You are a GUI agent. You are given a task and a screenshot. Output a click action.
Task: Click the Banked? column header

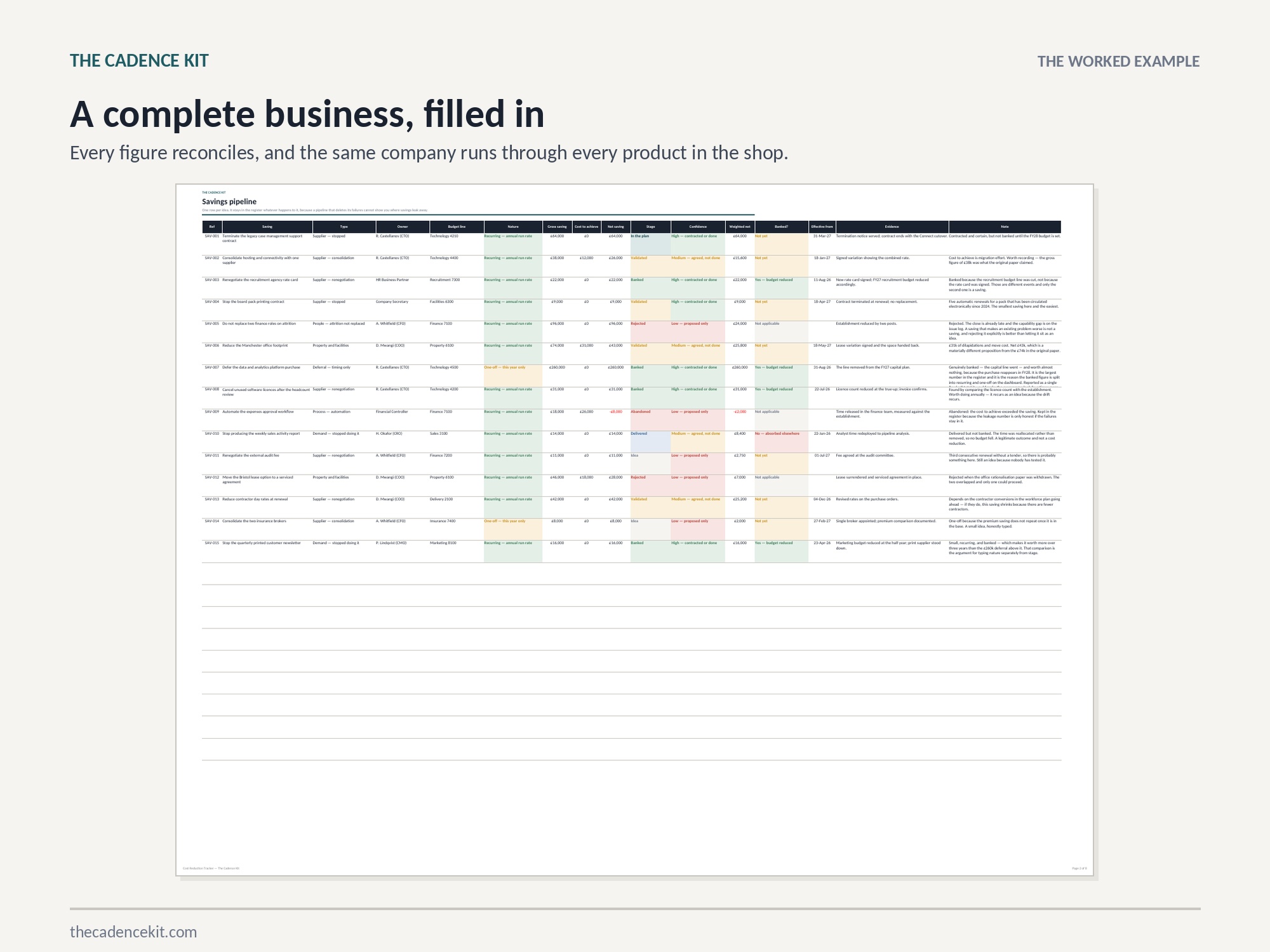[x=781, y=227]
